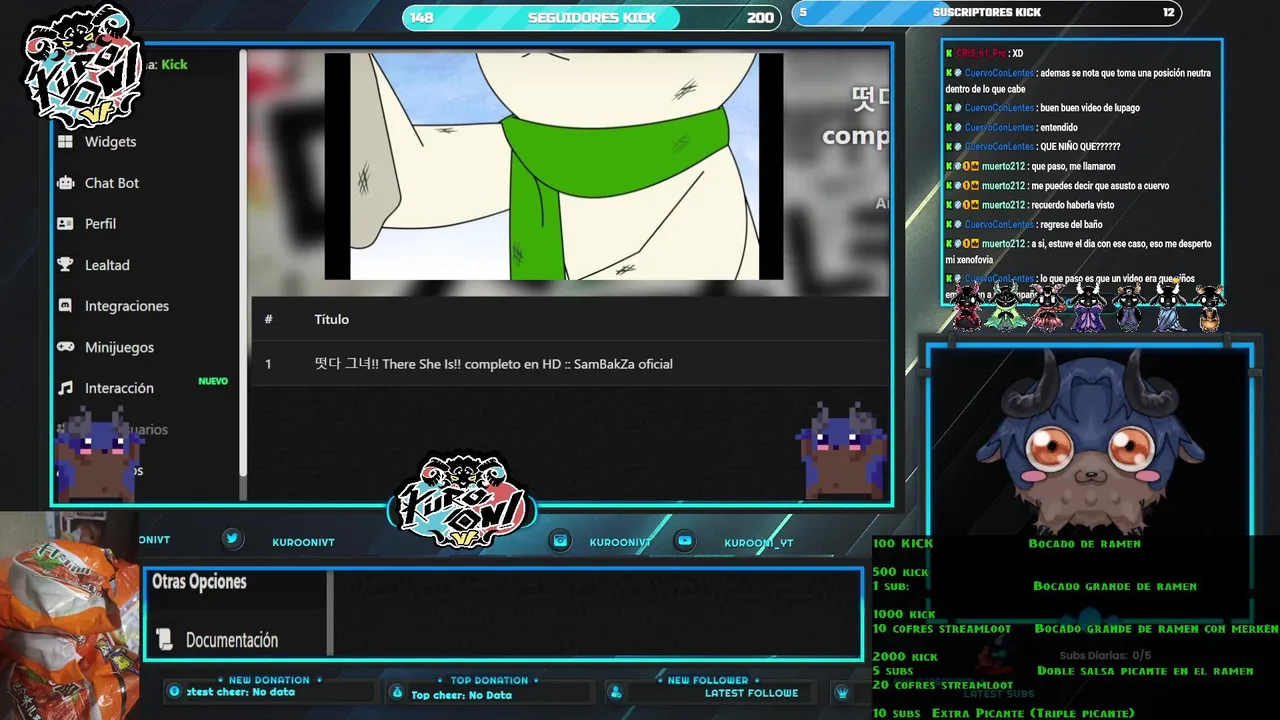The height and width of the screenshot is (720, 1280).
Task: Click the Minijuegos gamepad icon
Action: tap(65, 347)
